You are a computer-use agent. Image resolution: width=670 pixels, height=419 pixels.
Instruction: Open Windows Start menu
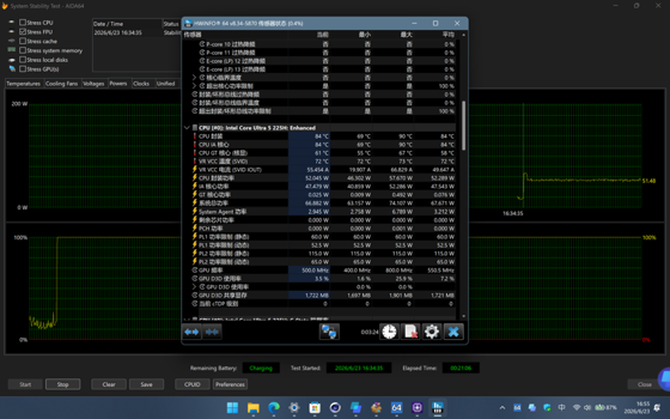tap(232, 408)
